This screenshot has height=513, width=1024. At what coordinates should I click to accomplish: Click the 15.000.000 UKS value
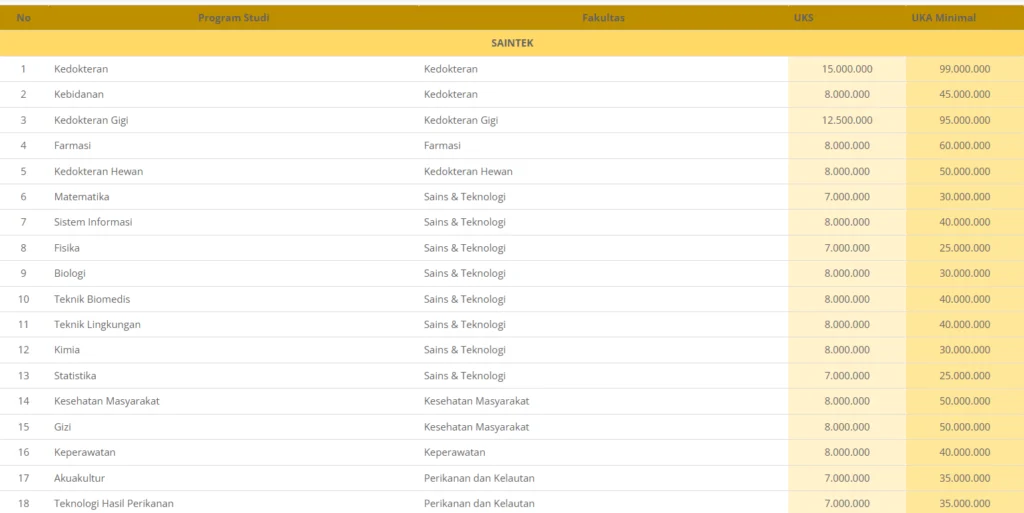click(x=847, y=69)
